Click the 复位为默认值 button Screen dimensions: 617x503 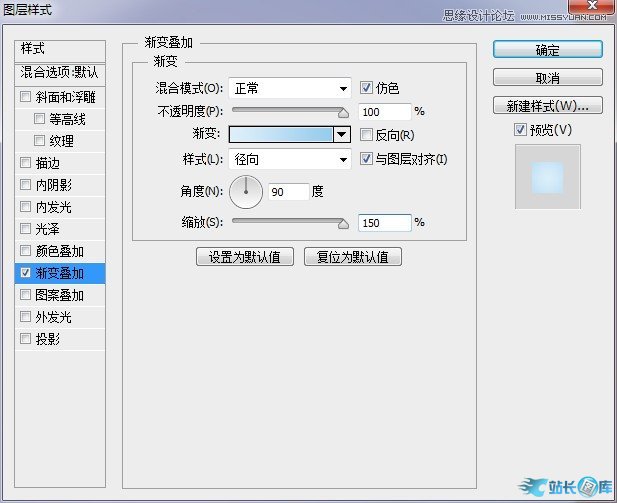353,257
